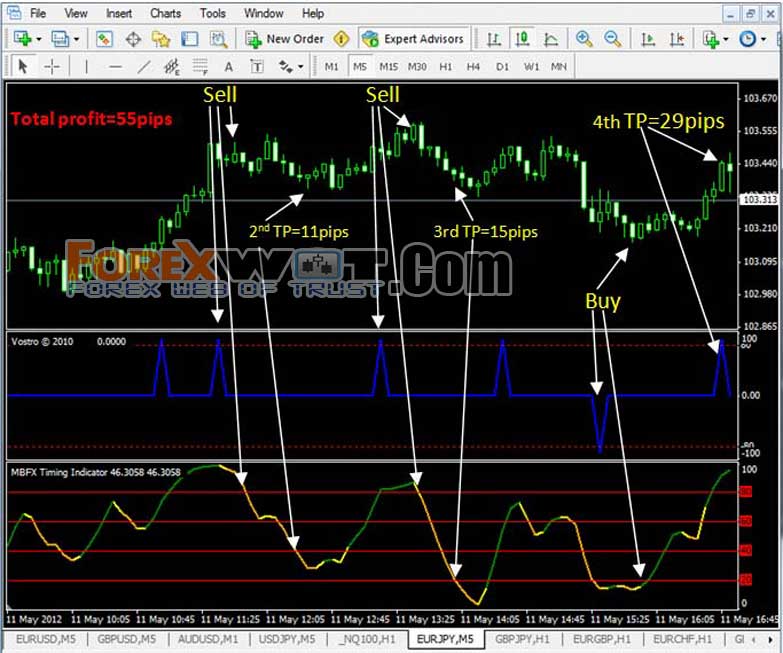Select the Crosshair tool

click(52, 66)
